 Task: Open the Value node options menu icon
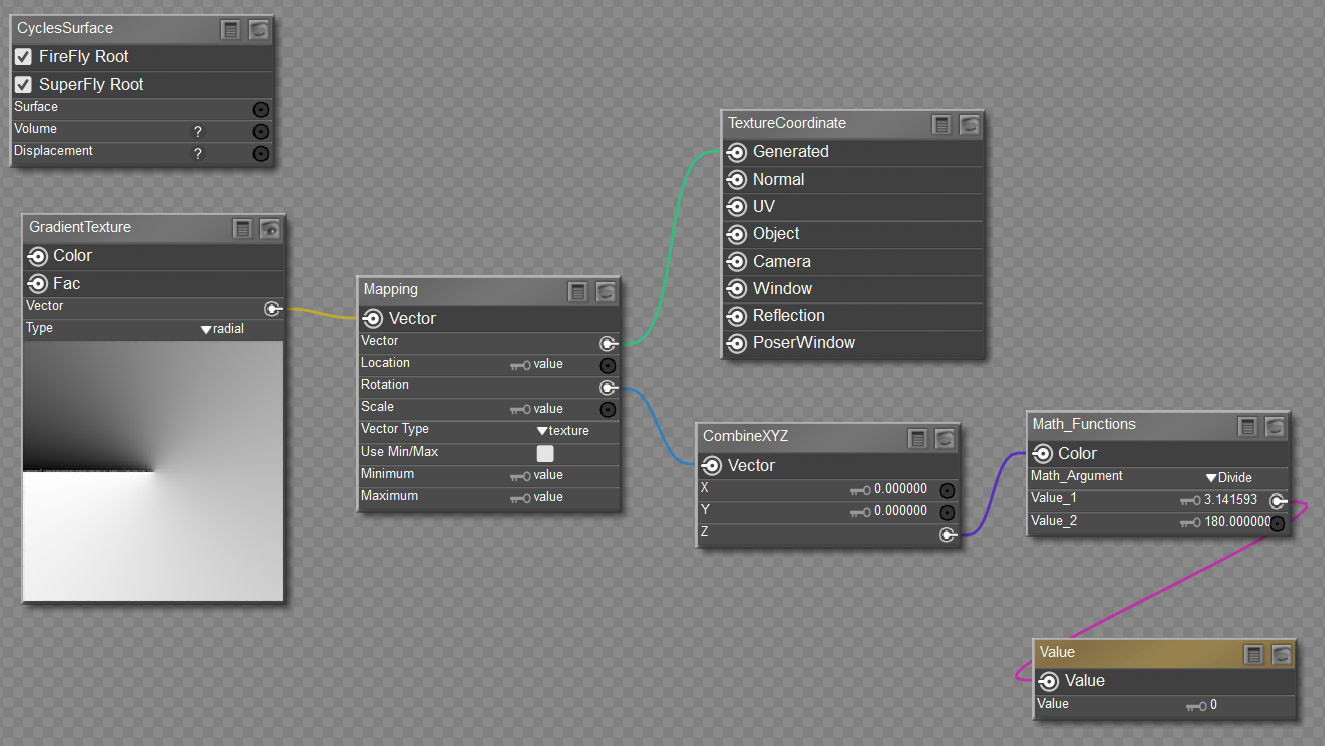(x=1253, y=654)
